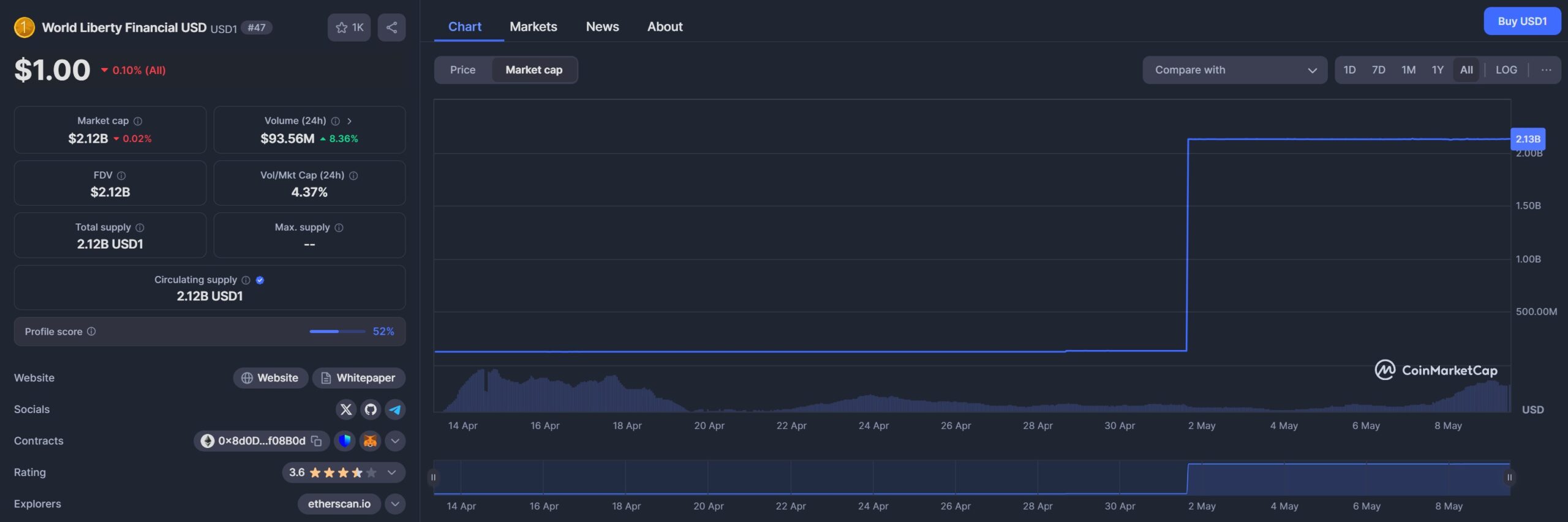Open the etherscan.io explorer link

pos(339,504)
